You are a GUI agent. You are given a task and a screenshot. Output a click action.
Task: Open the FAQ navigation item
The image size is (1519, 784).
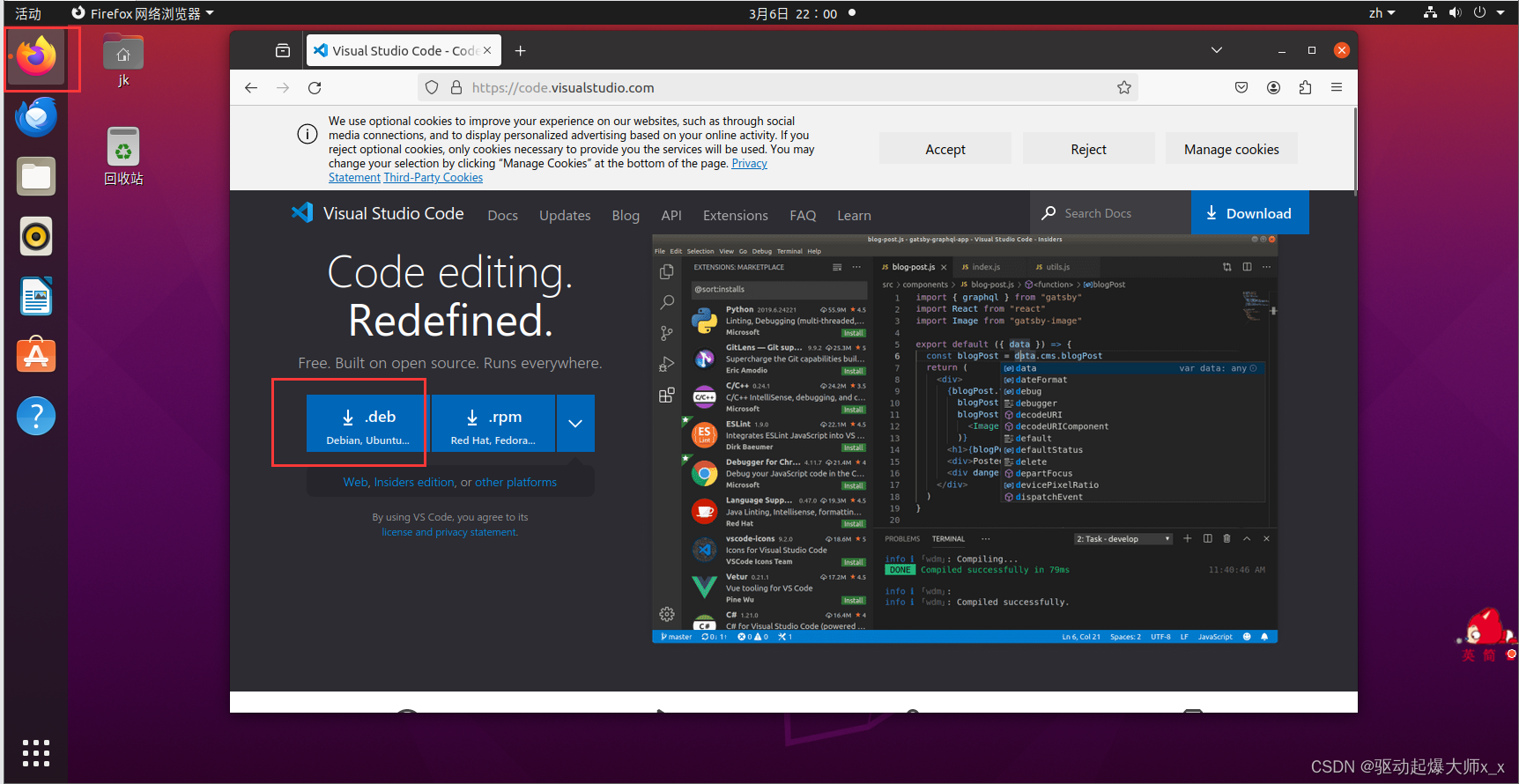point(803,215)
